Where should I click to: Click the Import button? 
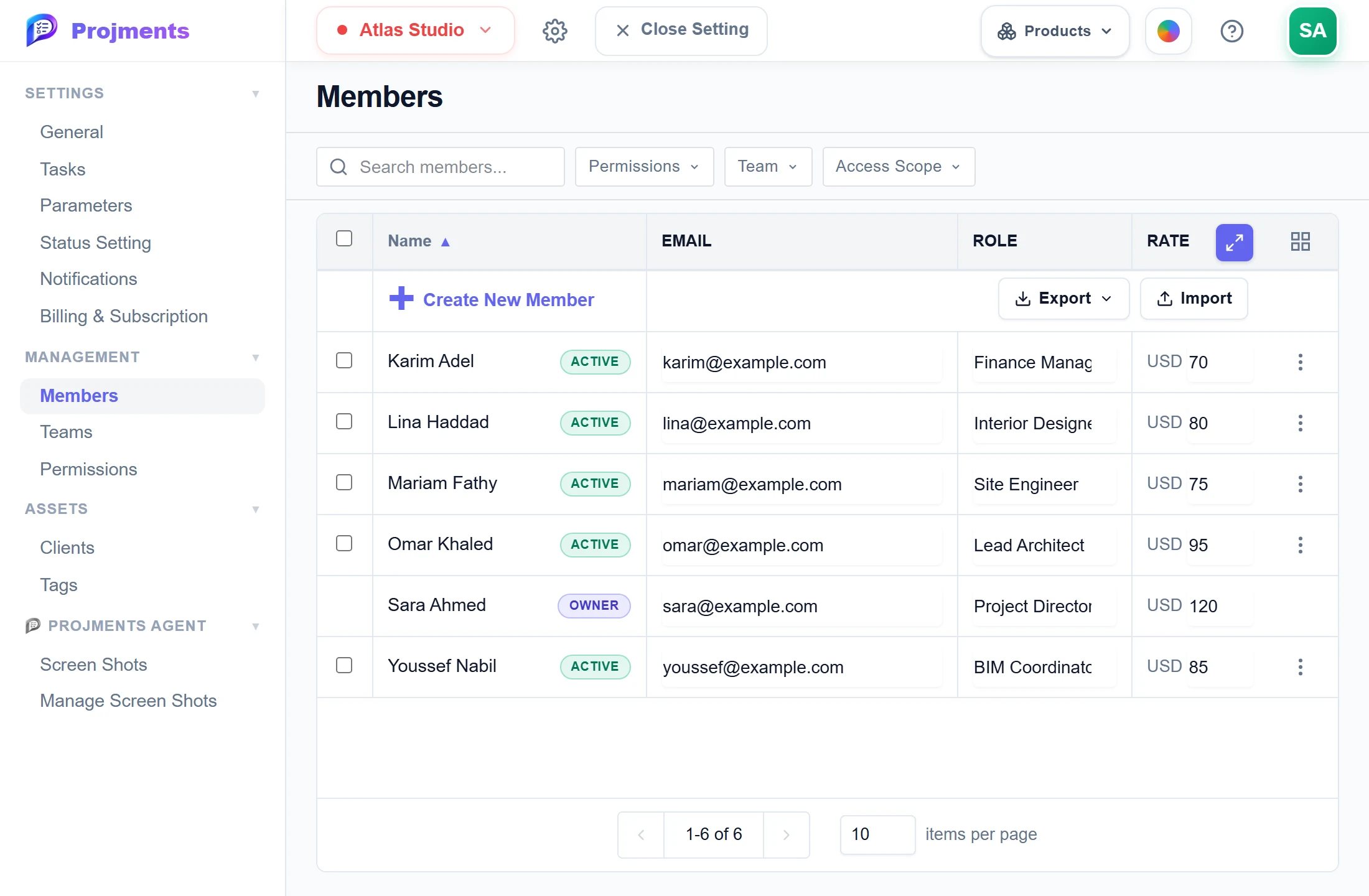click(1194, 299)
